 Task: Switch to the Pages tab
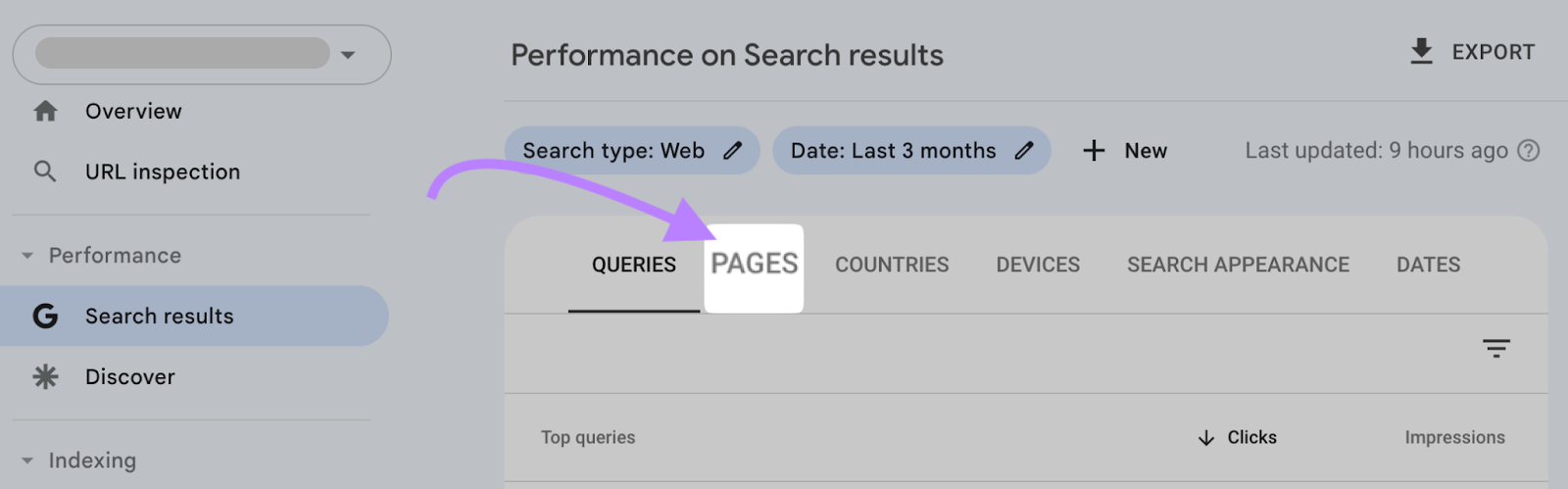[754, 265]
